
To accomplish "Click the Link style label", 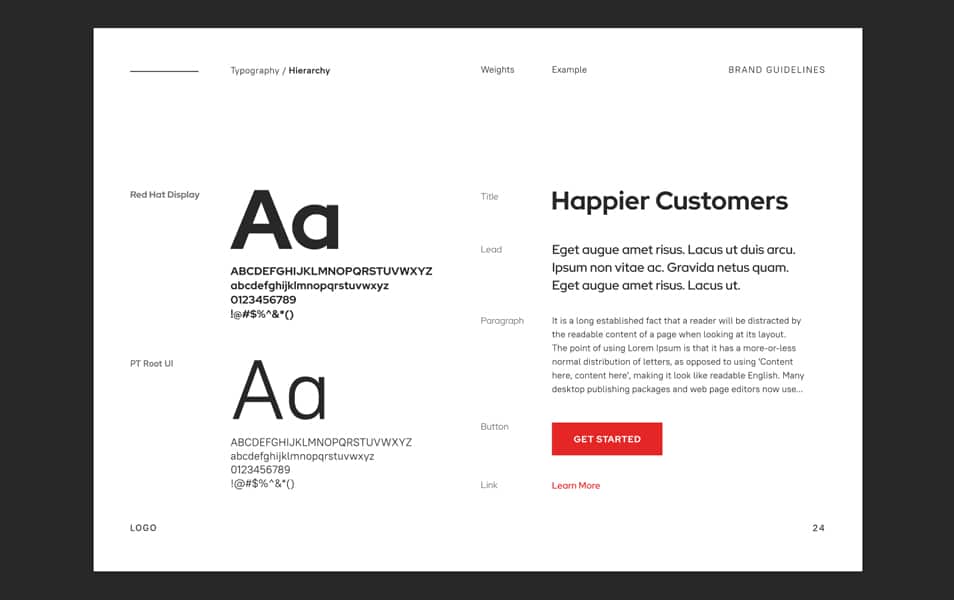I will click(488, 485).
